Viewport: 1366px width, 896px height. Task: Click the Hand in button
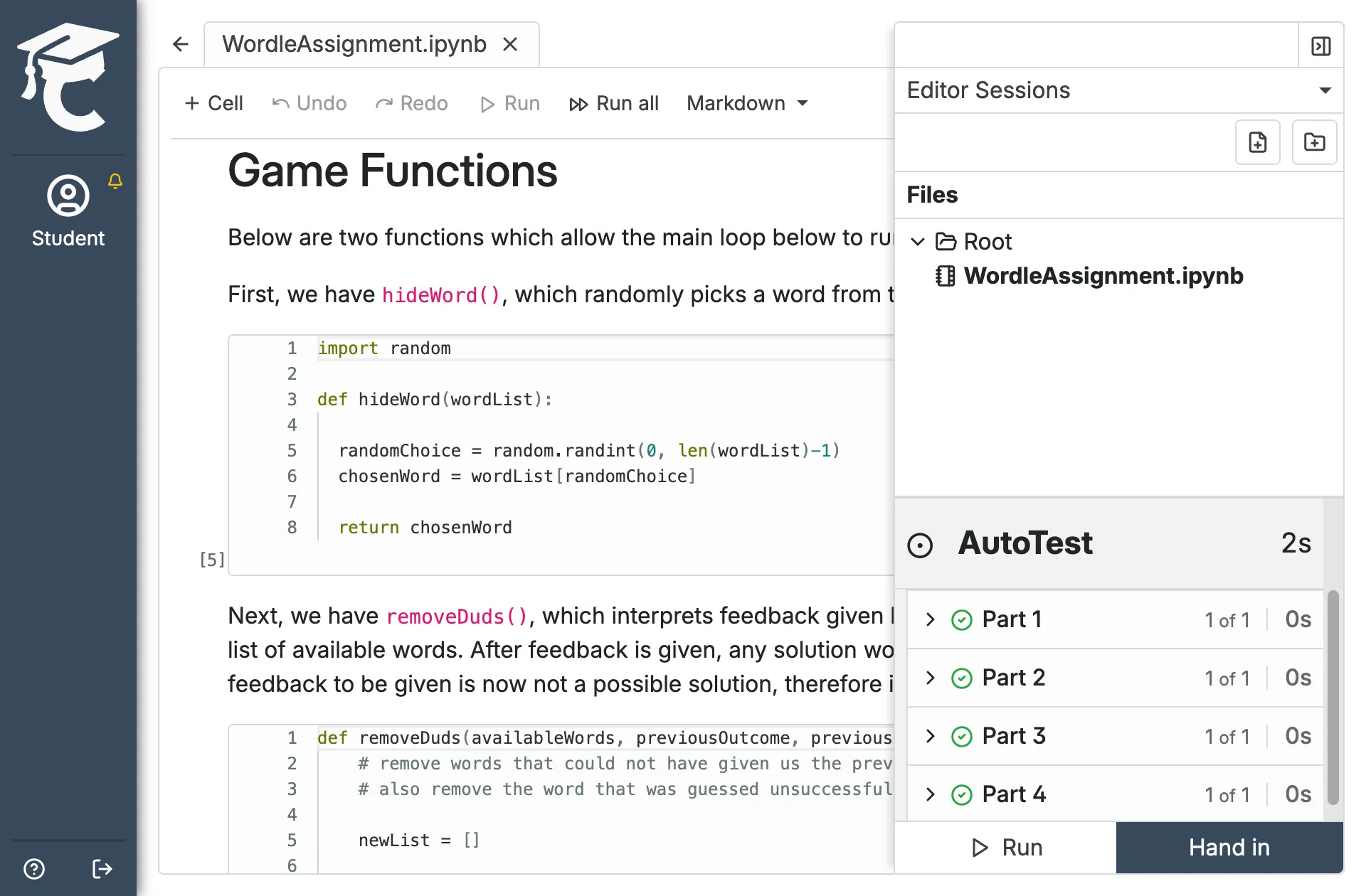(x=1229, y=848)
